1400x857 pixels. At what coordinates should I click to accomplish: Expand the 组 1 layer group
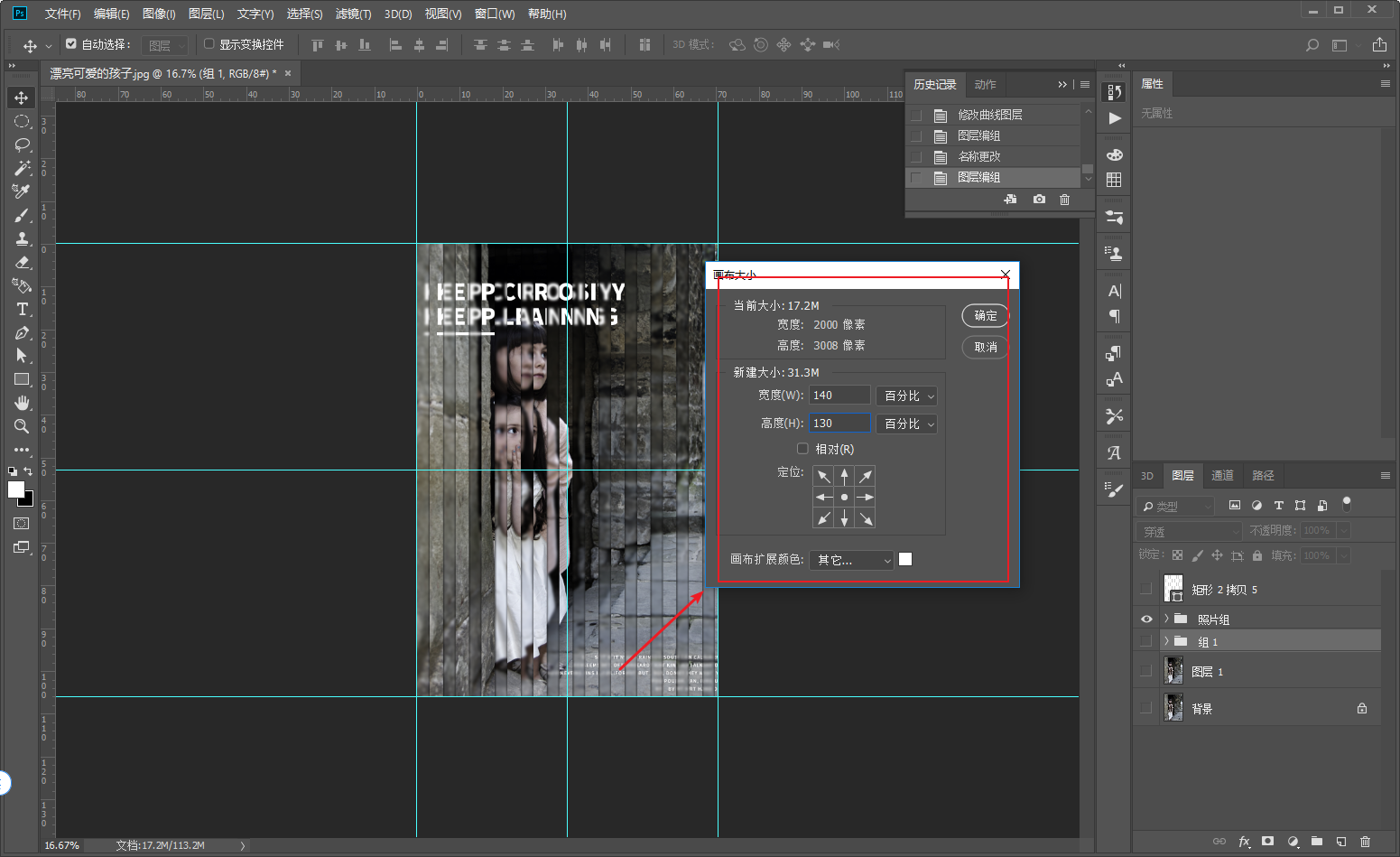click(x=1166, y=641)
